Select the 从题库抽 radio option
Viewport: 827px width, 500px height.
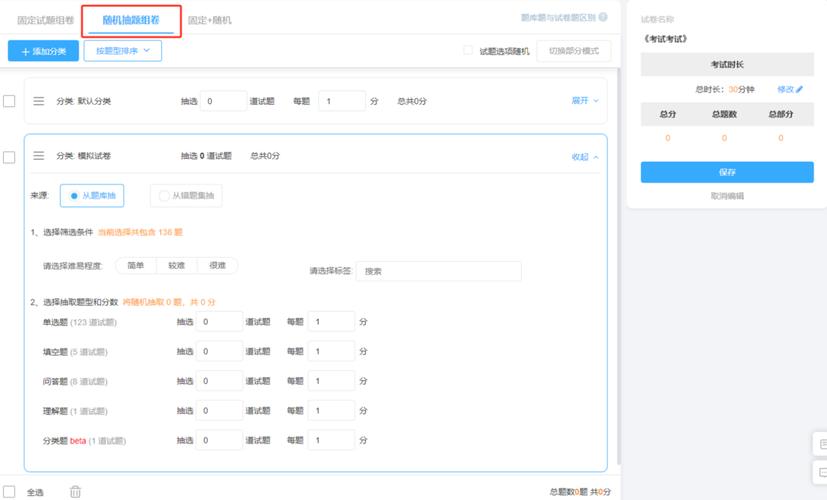pyautogui.click(x=92, y=196)
